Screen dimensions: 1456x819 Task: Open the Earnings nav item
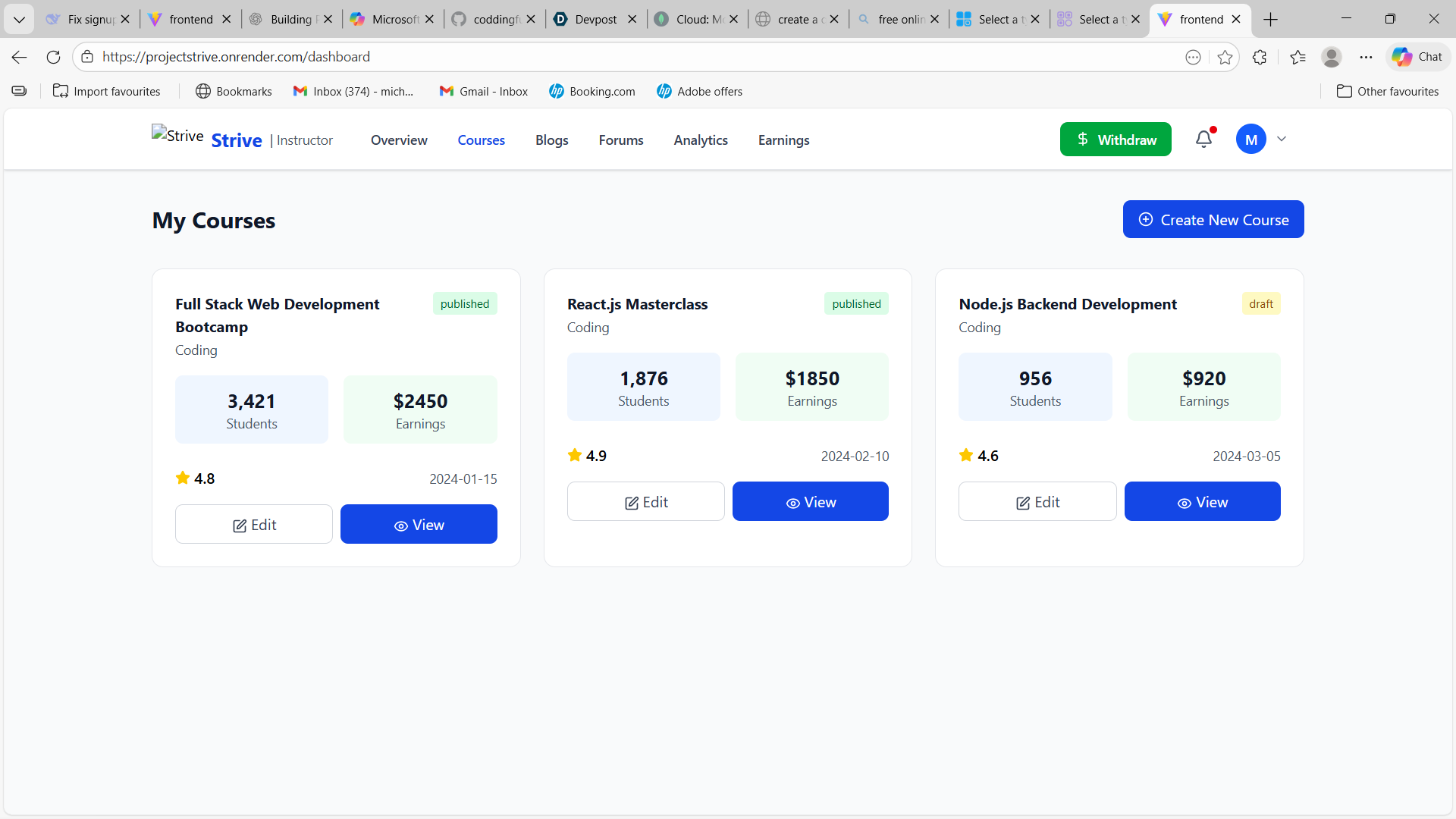pyautogui.click(x=783, y=140)
